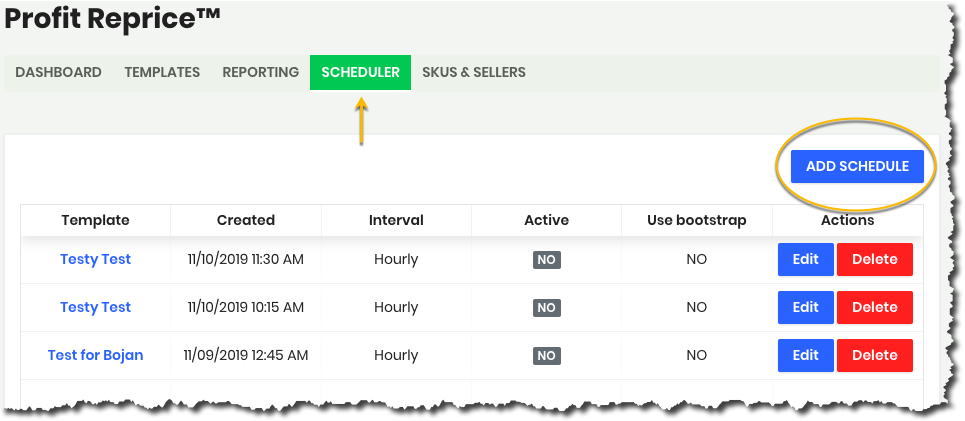This screenshot has width=965, height=421.
Task: Click the Template column header
Action: 95,220
